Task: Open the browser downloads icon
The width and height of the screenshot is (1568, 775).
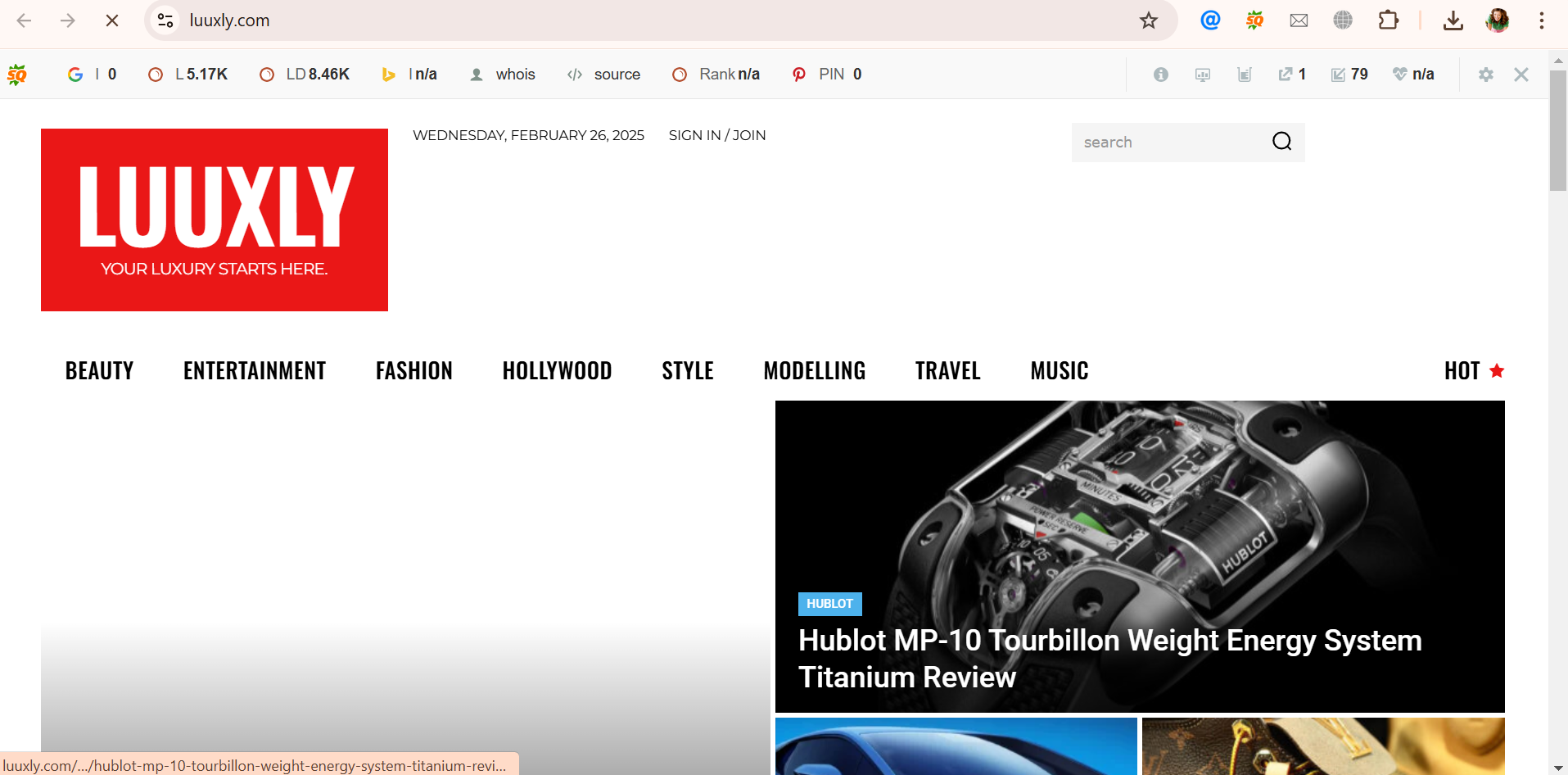Action: tap(1453, 20)
